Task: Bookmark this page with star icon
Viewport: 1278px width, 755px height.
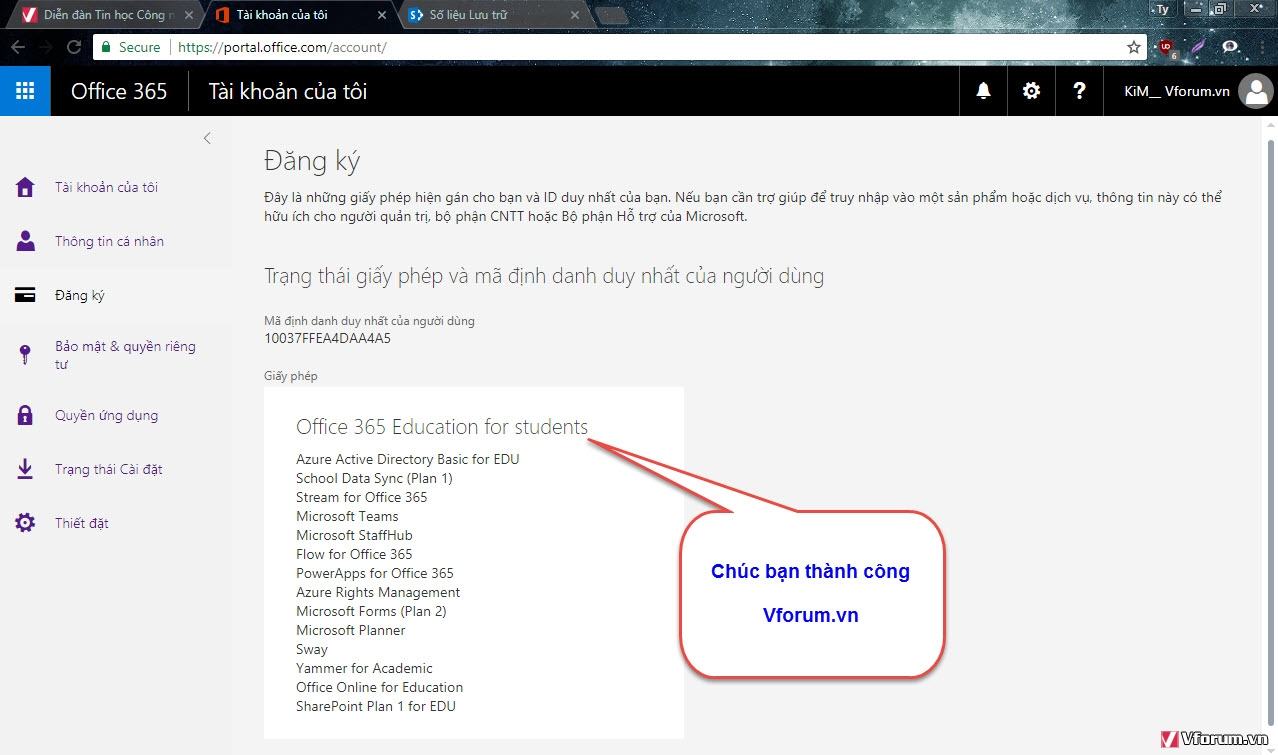Action: coord(1133,47)
